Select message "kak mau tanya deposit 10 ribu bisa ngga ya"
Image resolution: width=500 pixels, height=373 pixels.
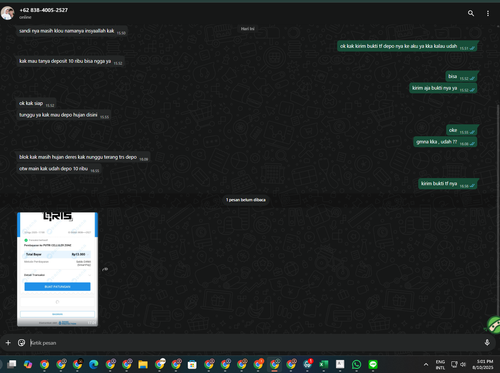coord(70,61)
